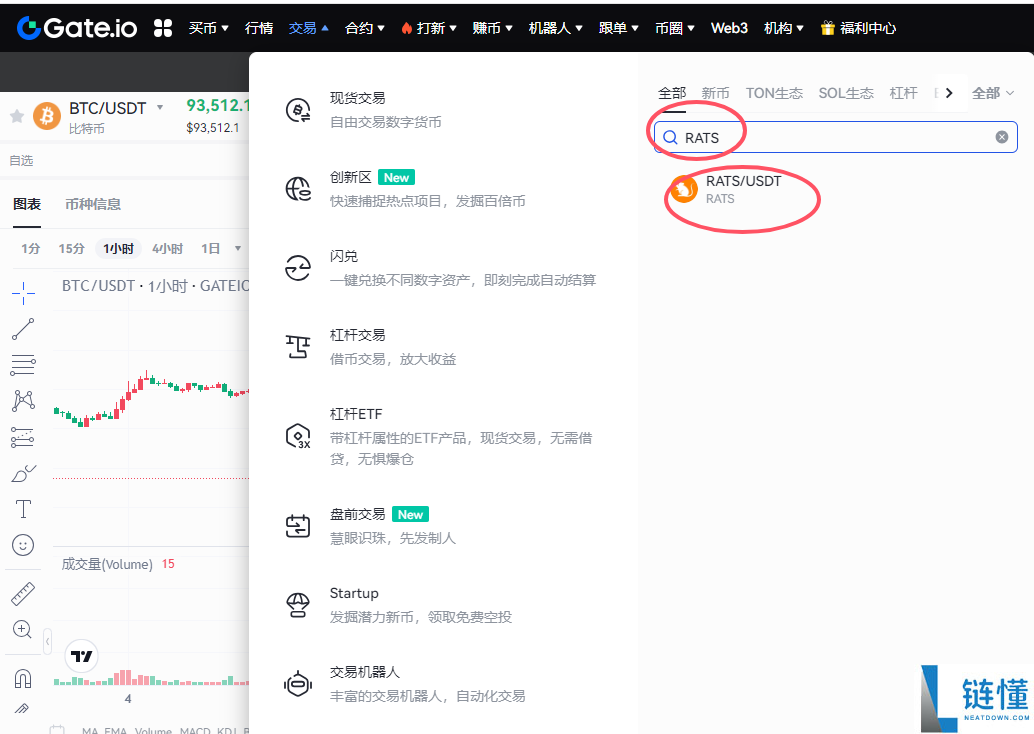Open the 机器人 dropdown menu
1034x734 pixels.
[556, 28]
